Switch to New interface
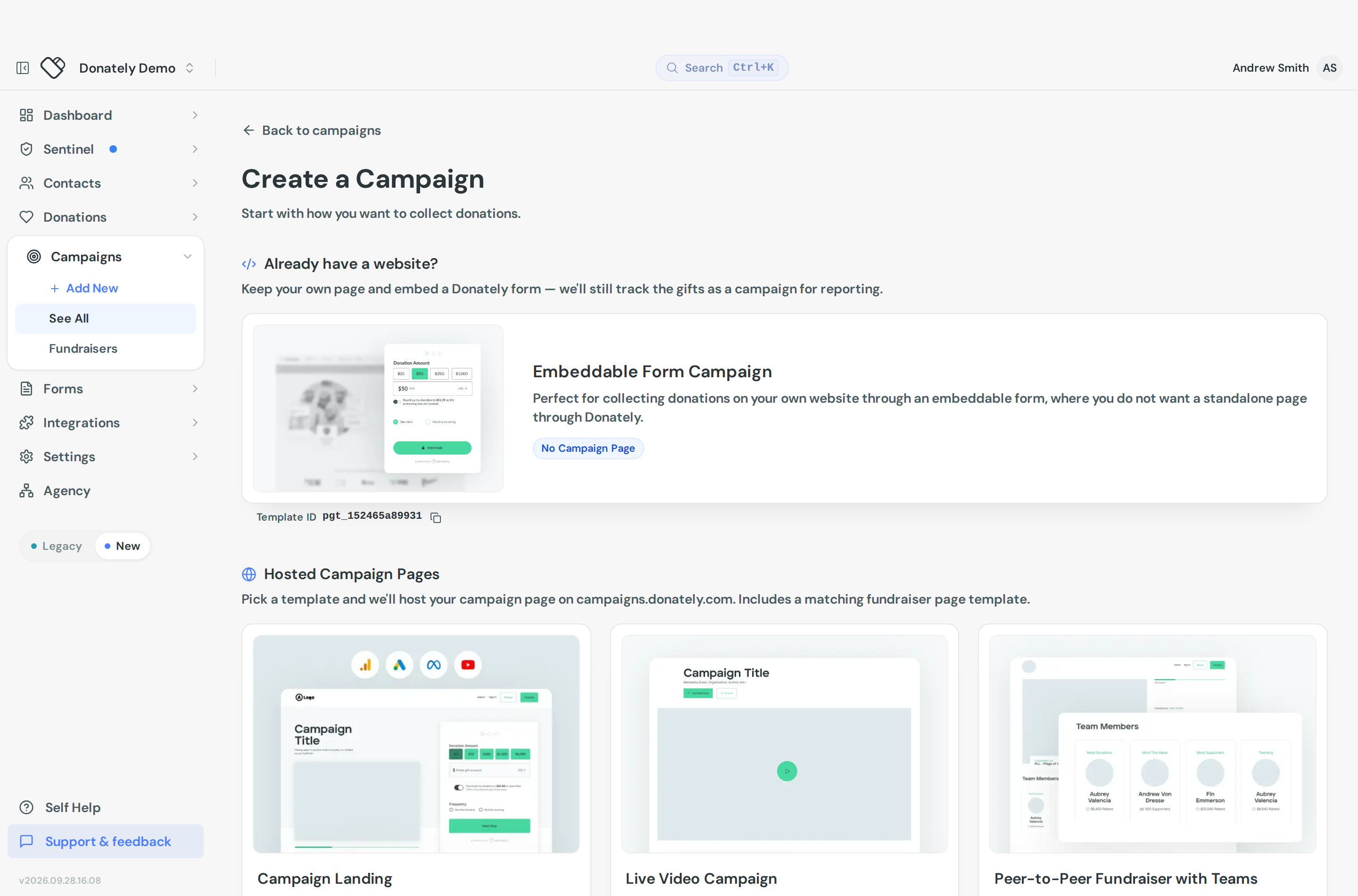Image resolution: width=1358 pixels, height=896 pixels. pyautogui.click(x=122, y=546)
